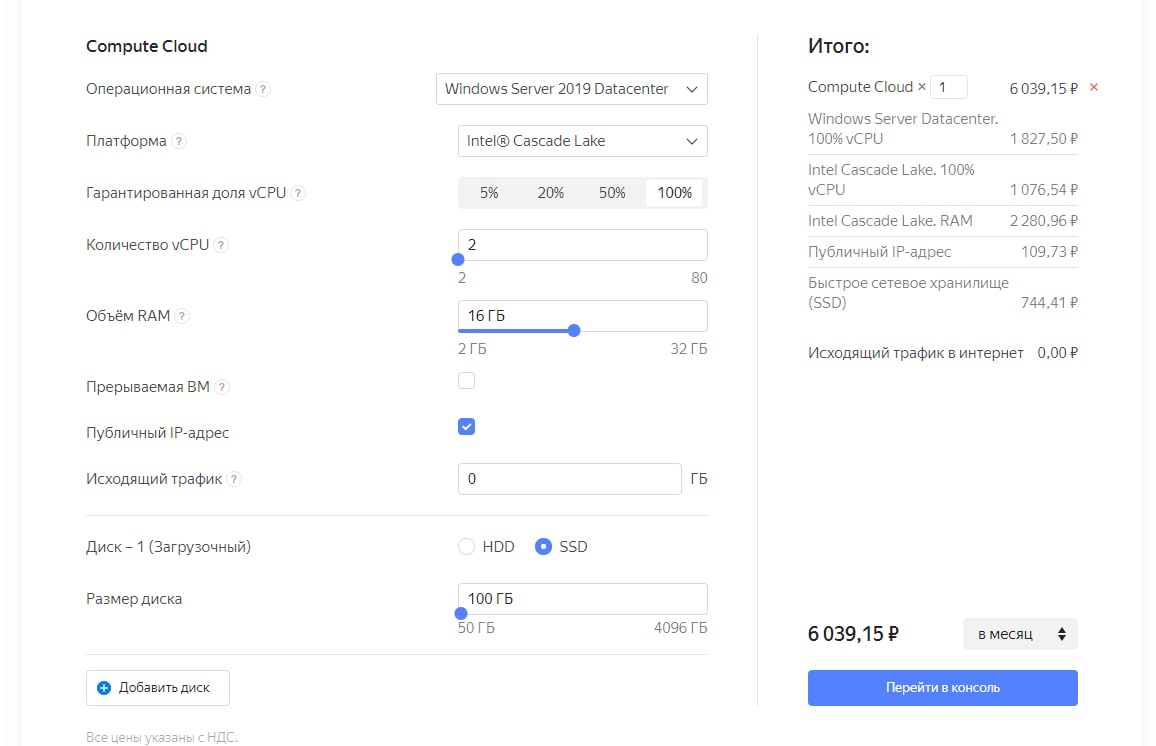This screenshot has width=1156, height=746.
Task: Focus Compute Cloud quantity field
Action: [948, 87]
